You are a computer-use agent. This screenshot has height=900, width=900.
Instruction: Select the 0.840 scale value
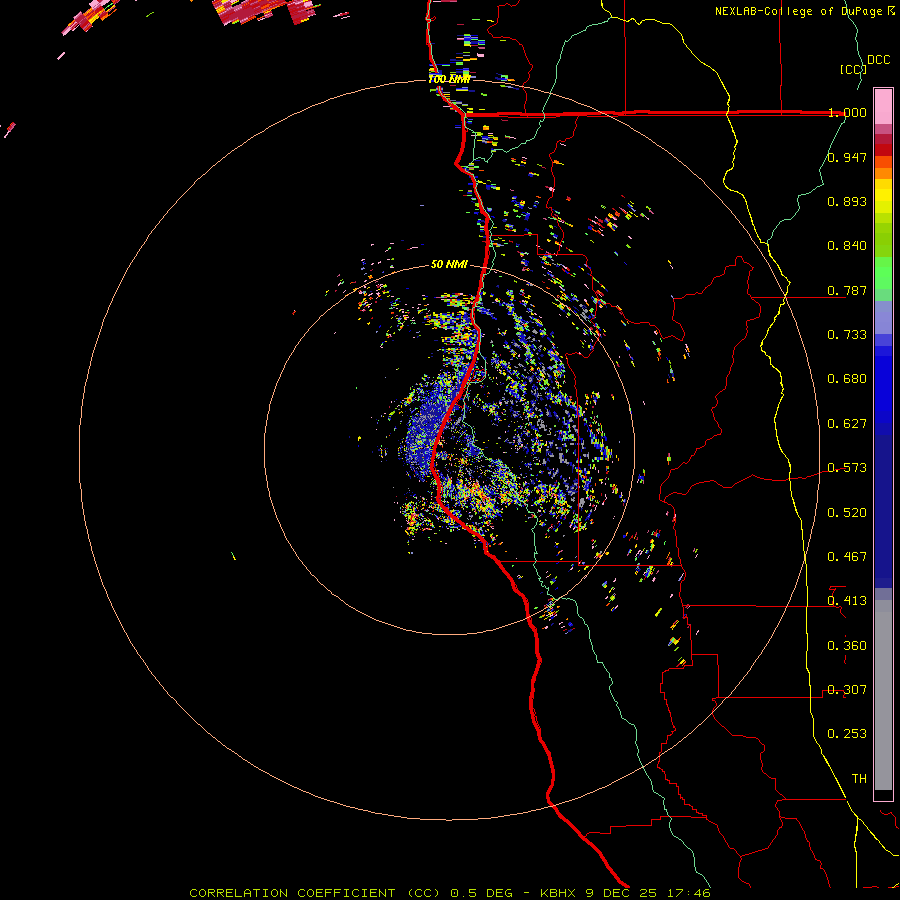coord(847,246)
